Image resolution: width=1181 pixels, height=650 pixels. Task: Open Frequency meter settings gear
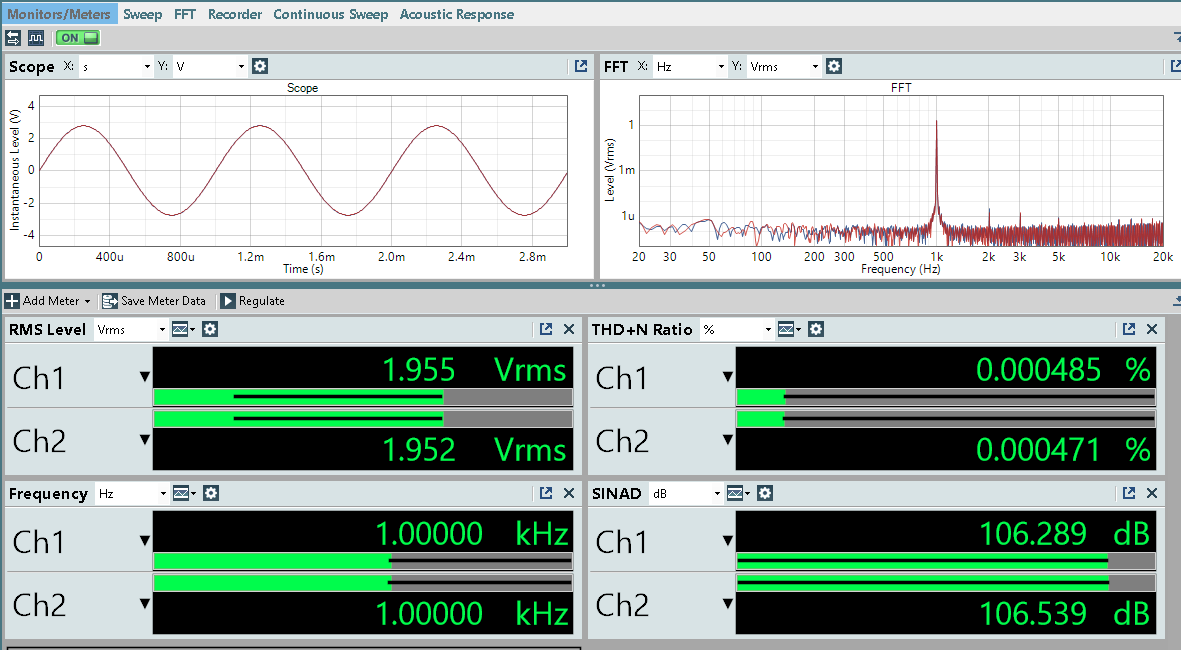(x=210, y=493)
